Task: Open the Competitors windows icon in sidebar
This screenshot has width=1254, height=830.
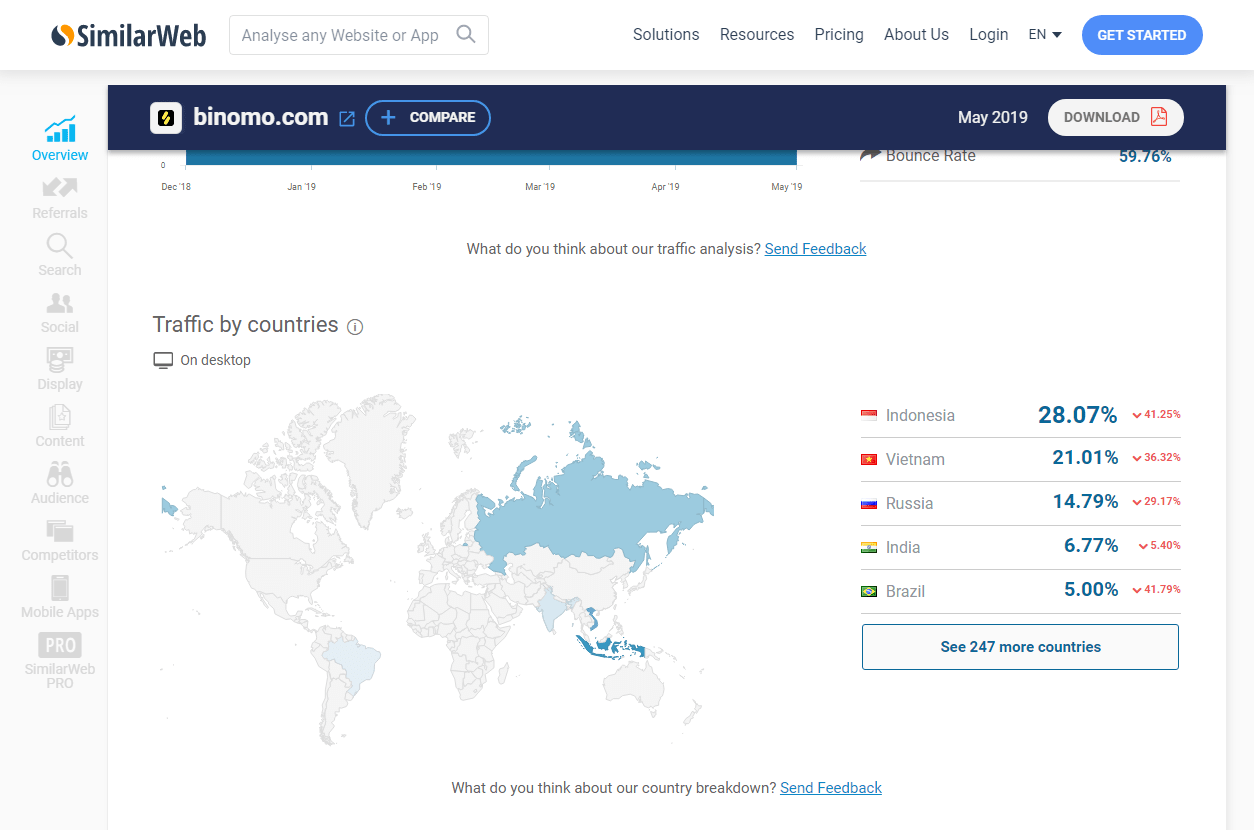Action: 60,530
